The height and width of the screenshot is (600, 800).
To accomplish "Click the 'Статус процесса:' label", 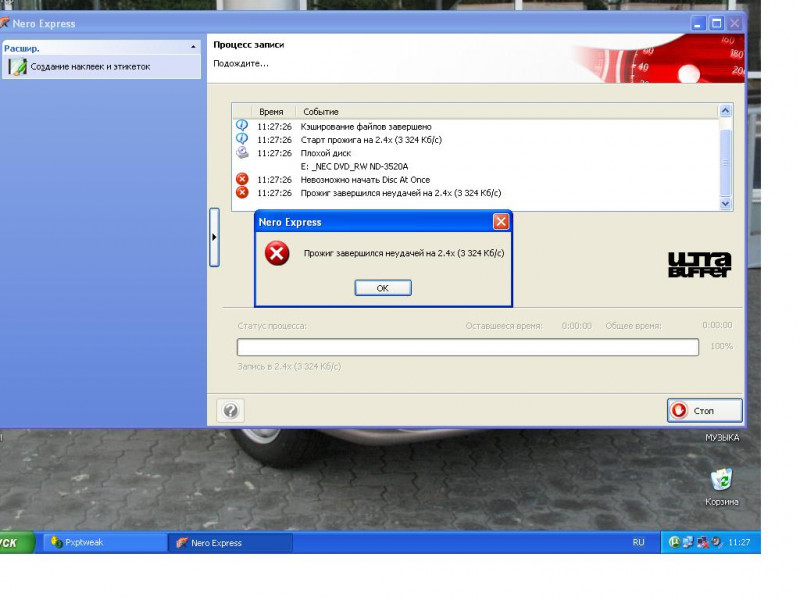I will [x=272, y=326].
